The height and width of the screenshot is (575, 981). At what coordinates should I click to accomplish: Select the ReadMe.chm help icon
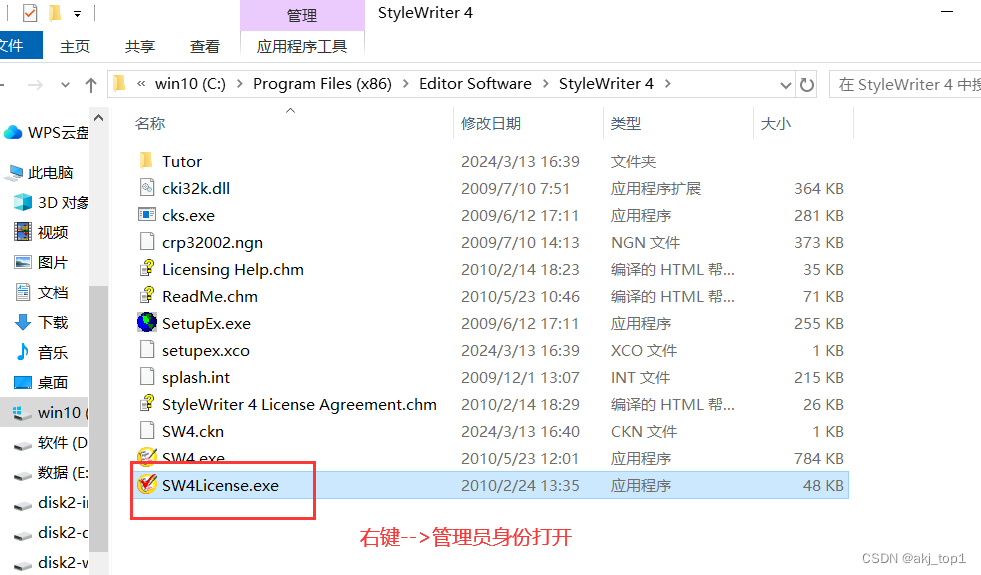[146, 296]
